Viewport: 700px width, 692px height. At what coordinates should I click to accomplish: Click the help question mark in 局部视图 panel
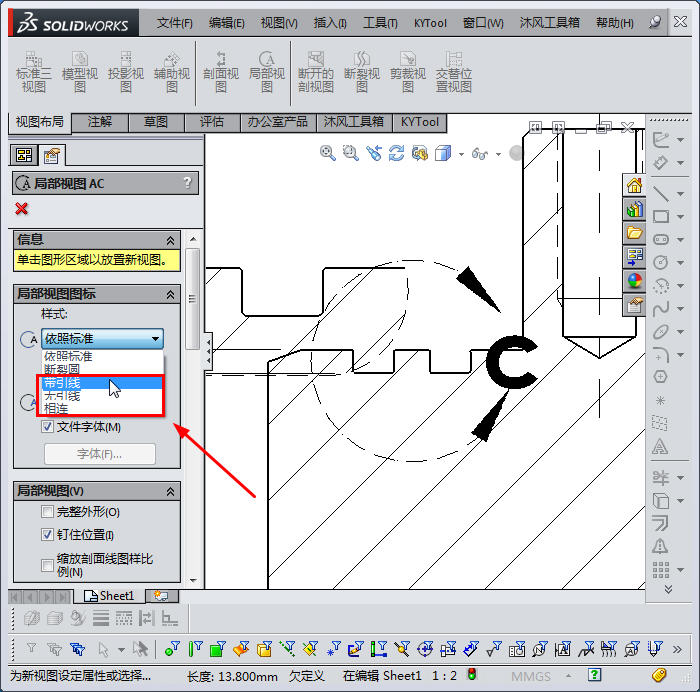click(187, 183)
